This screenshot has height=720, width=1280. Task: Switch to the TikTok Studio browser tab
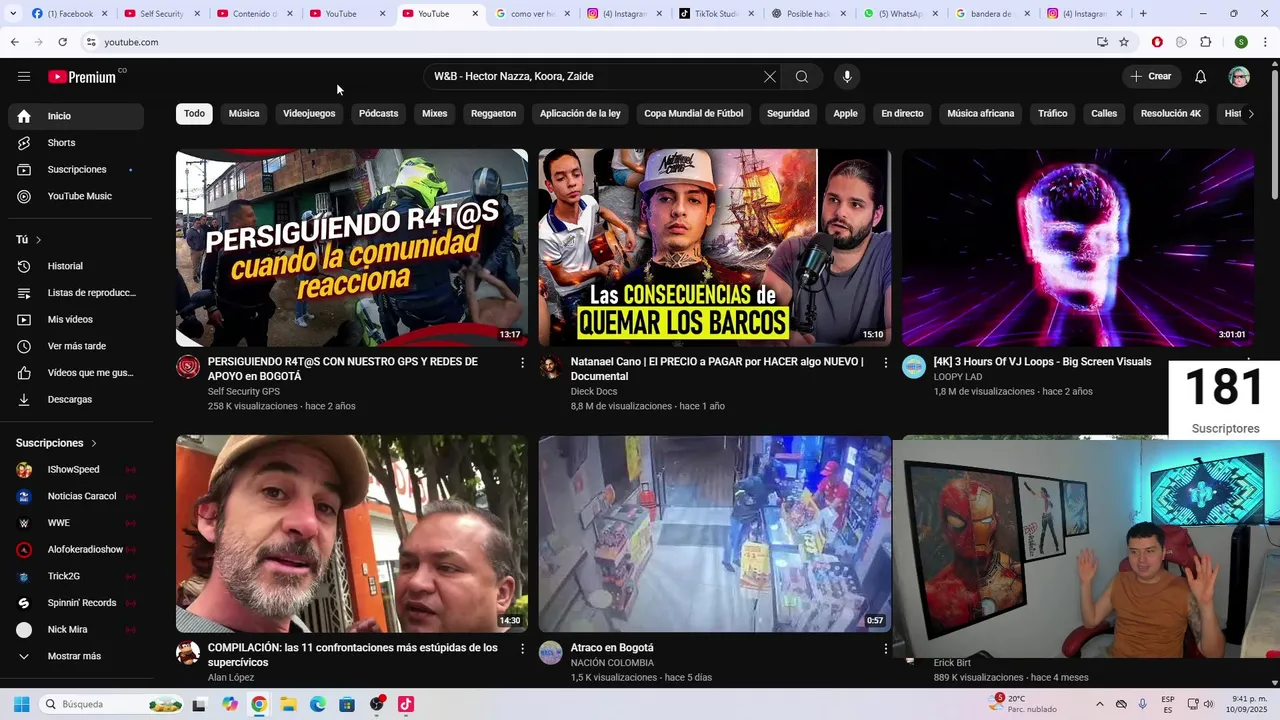pyautogui.click(x=716, y=14)
